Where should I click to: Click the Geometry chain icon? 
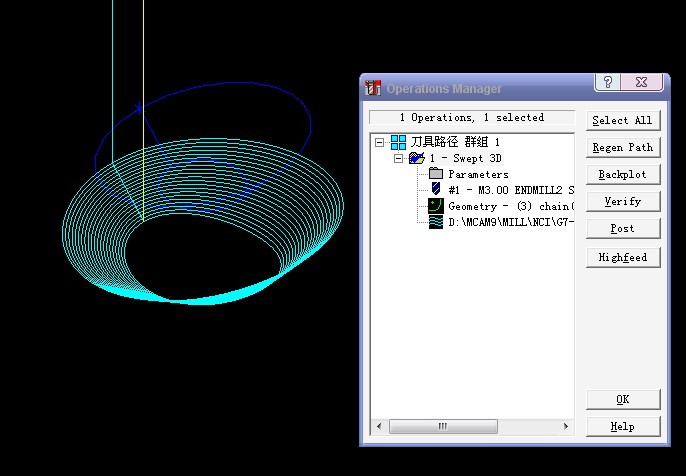click(x=436, y=206)
